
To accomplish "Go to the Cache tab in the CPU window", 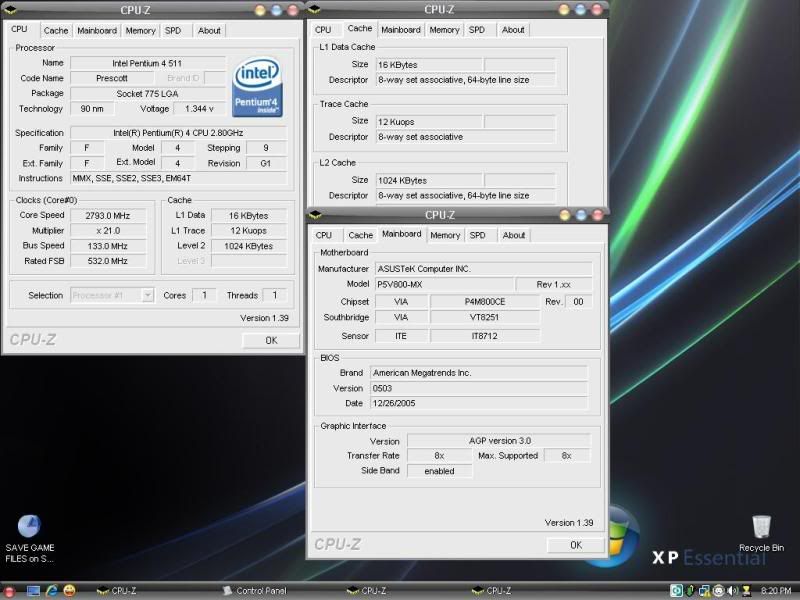I will 56,30.
